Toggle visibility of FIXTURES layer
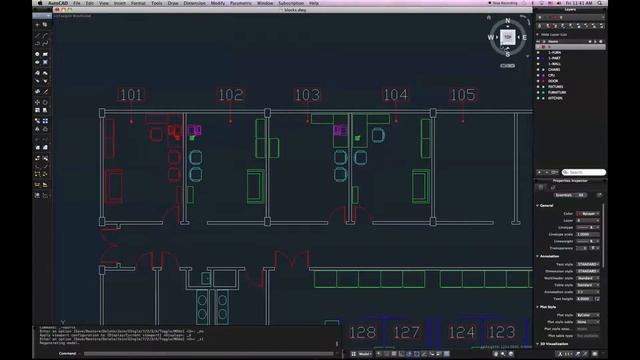 (538, 87)
